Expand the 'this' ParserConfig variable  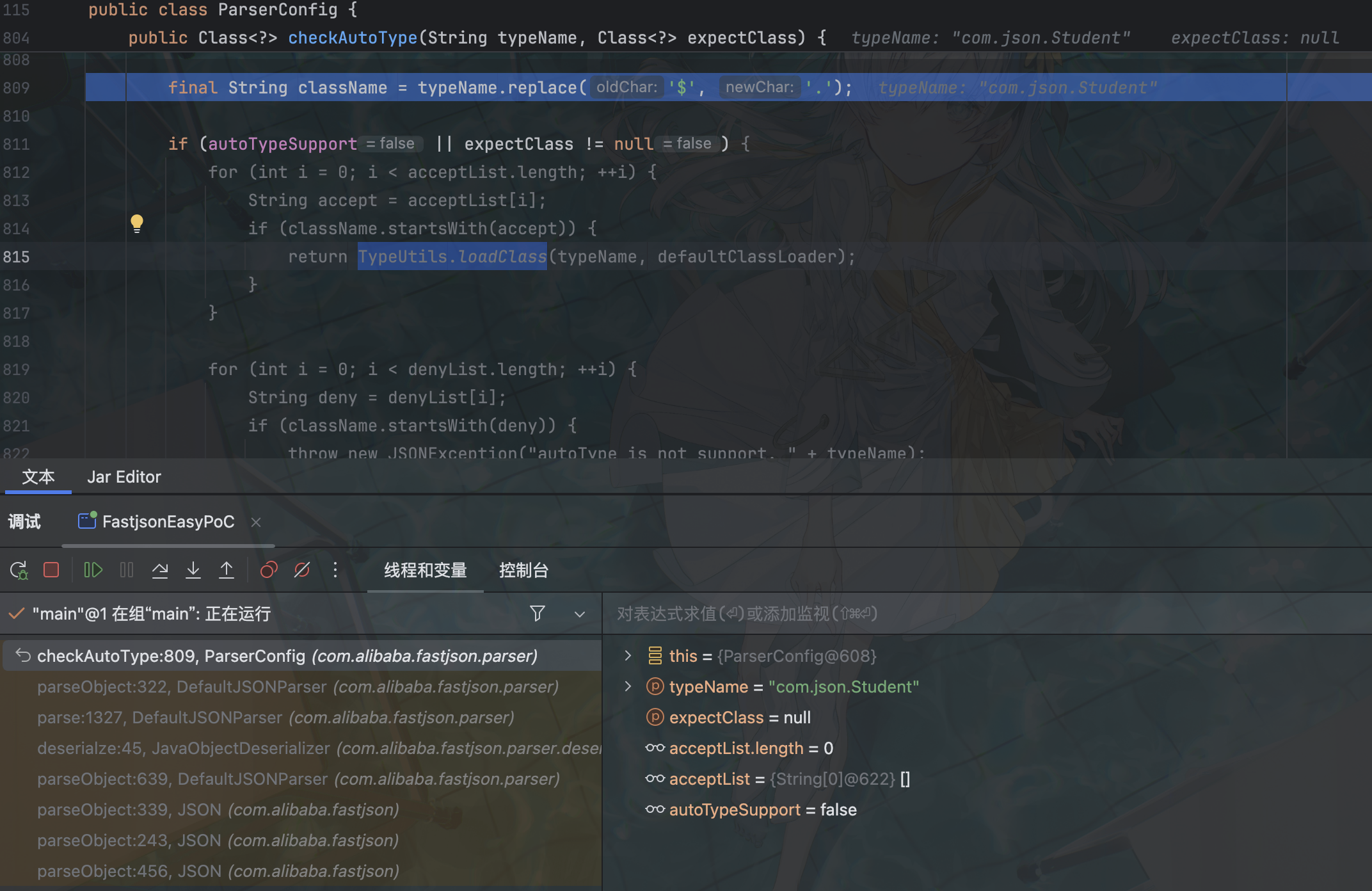click(628, 655)
